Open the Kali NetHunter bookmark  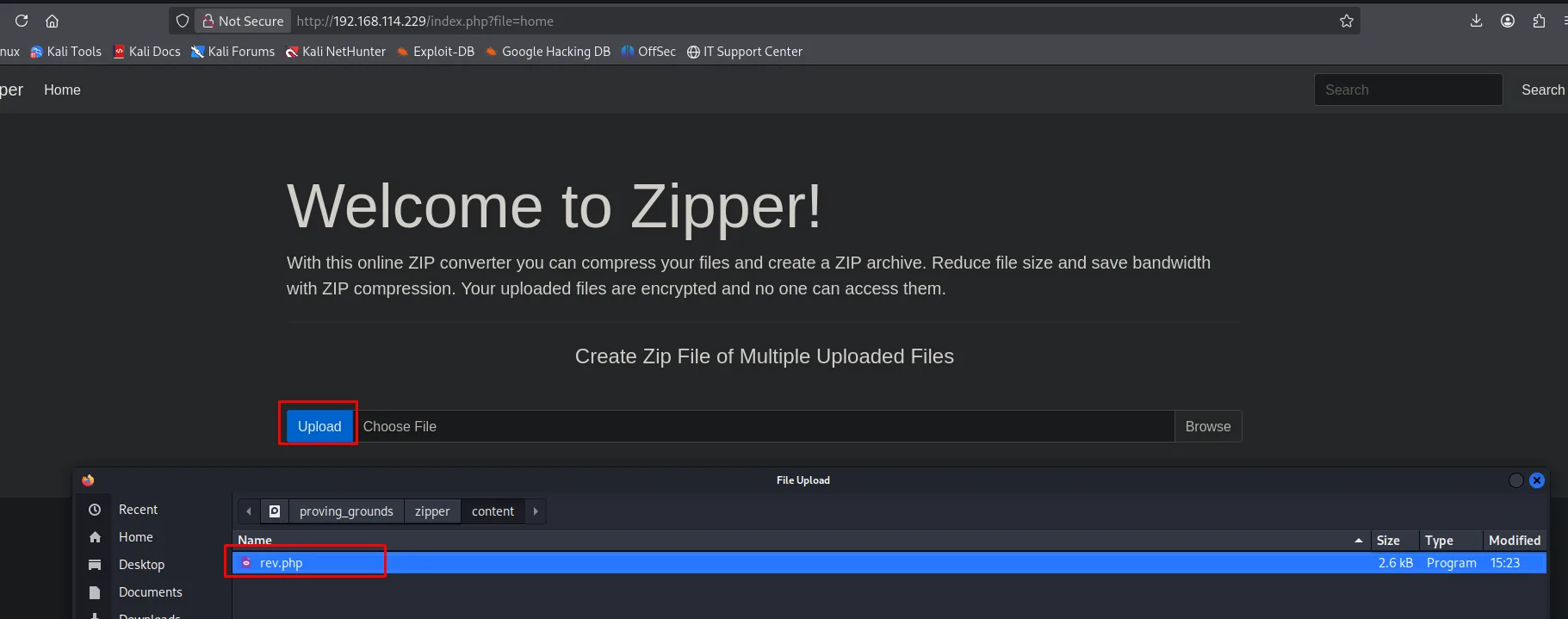(x=336, y=52)
